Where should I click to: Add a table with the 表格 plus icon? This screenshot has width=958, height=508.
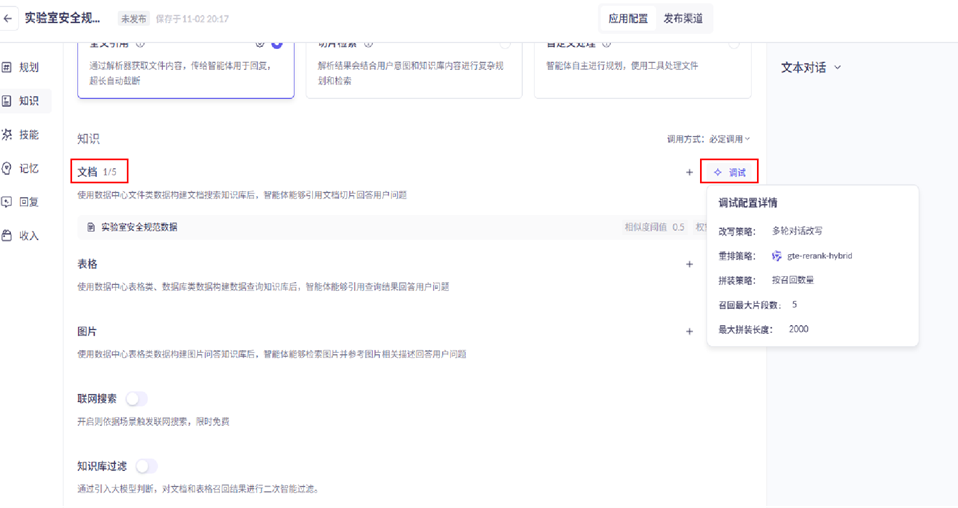689,264
